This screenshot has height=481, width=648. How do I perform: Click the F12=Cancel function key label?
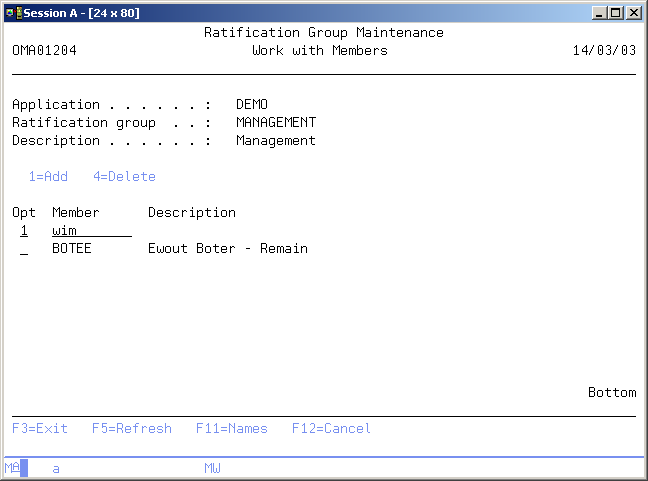tap(331, 429)
